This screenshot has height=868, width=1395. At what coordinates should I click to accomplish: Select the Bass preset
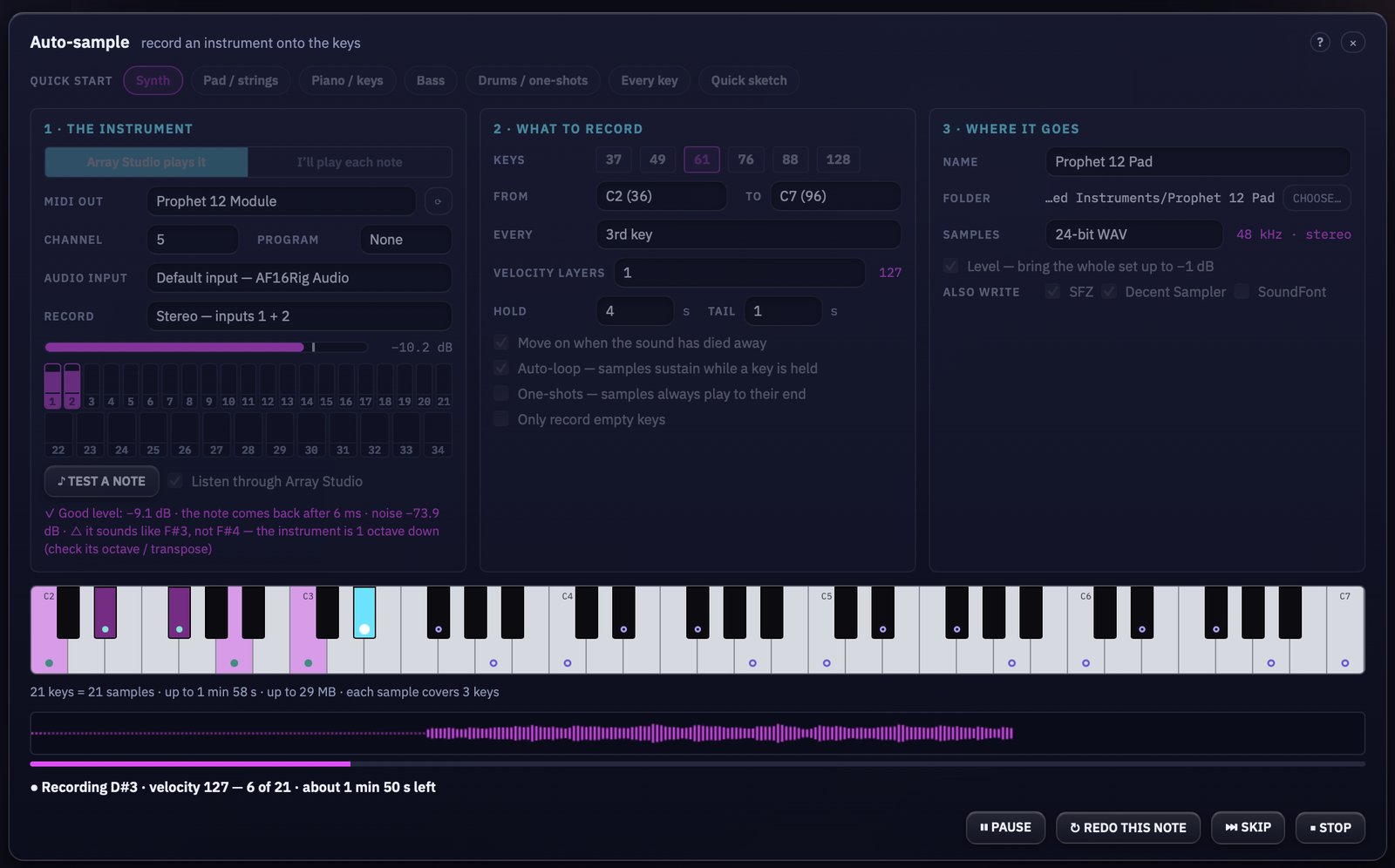[431, 80]
